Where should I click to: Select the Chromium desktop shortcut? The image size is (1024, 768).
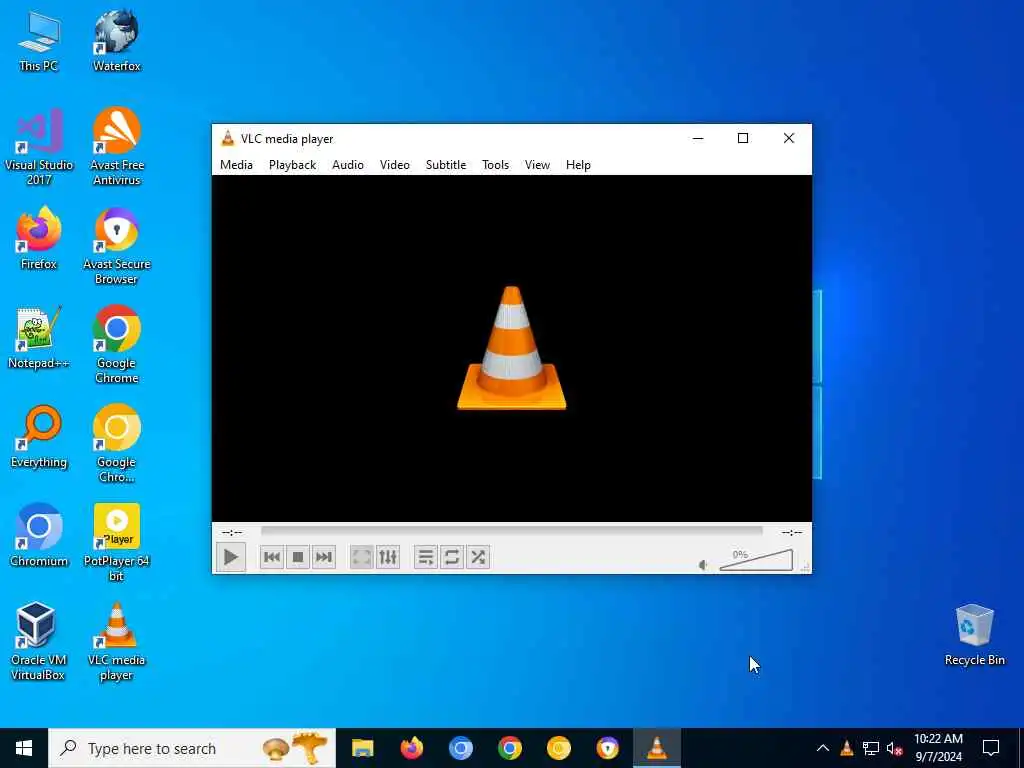click(39, 536)
